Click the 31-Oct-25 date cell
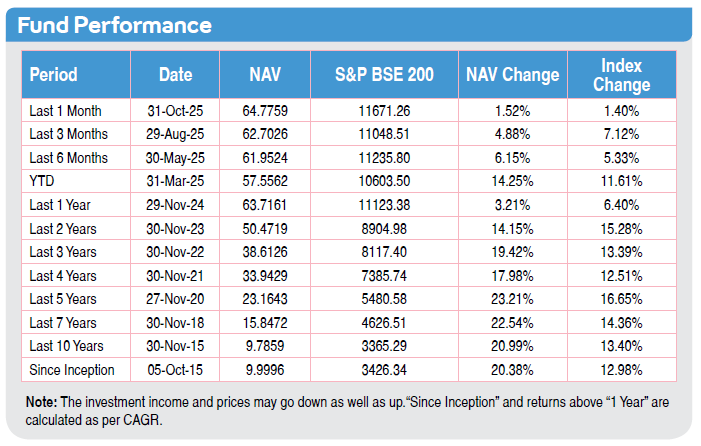The width and height of the screenshot is (701, 446). pyautogui.click(x=174, y=110)
